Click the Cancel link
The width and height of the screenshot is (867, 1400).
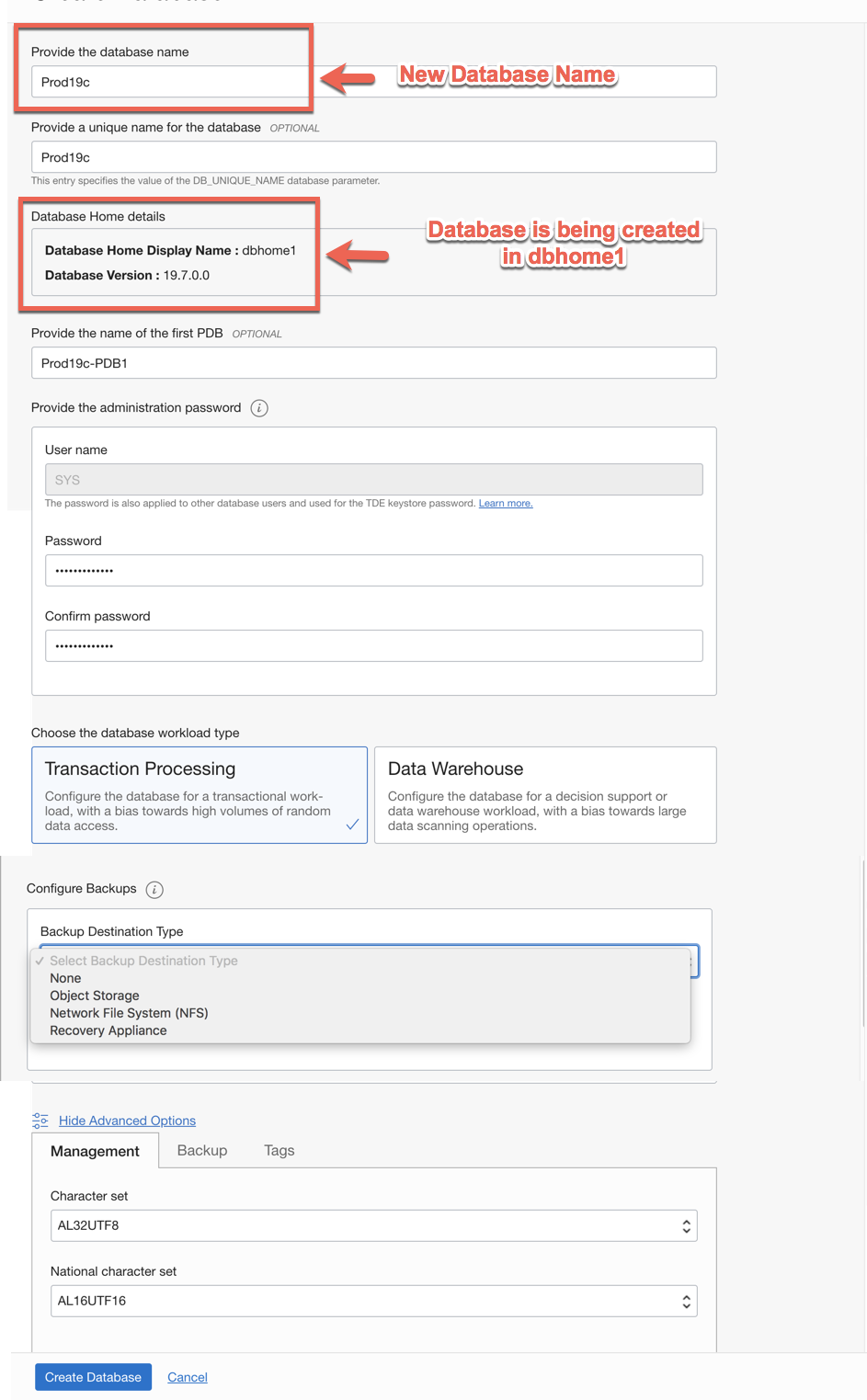(188, 1377)
